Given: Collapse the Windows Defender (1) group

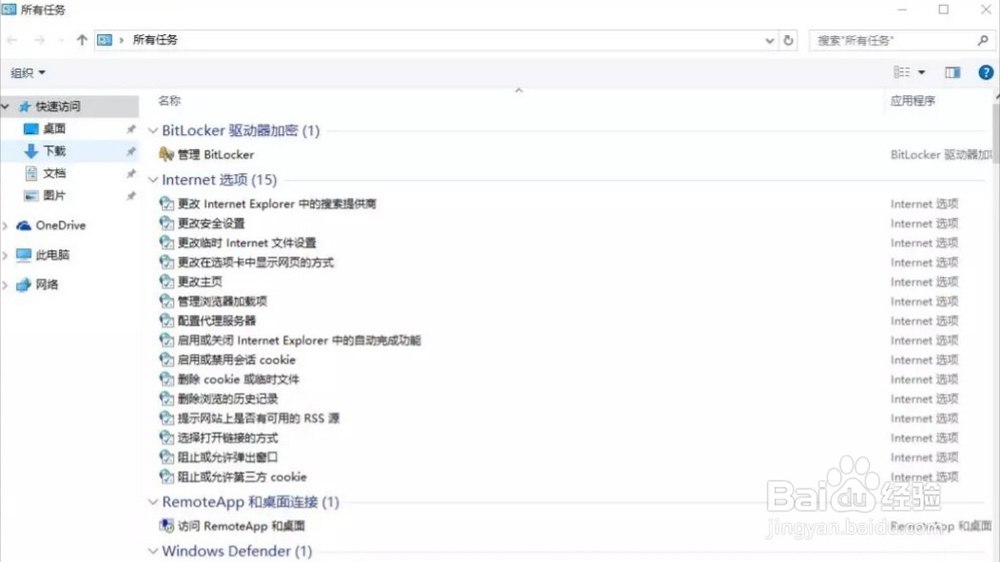Looking at the screenshot, I should (x=153, y=551).
